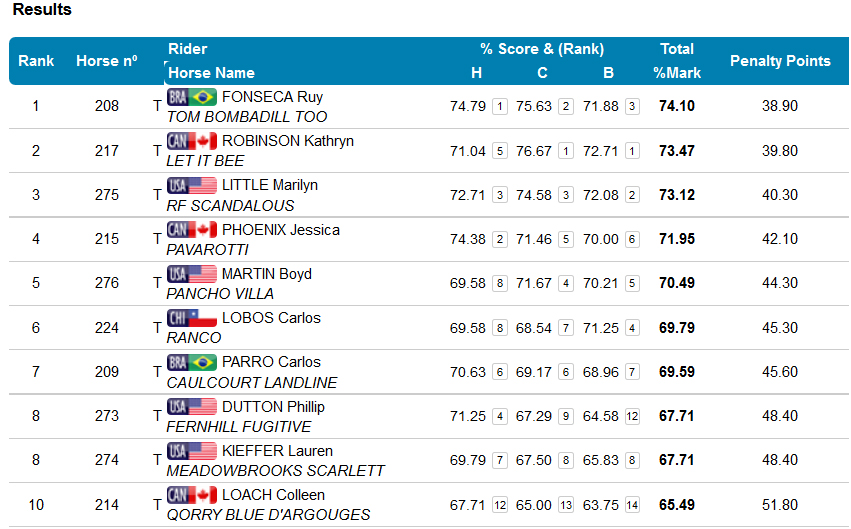Click rank badge 1 next to 74.79
This screenshot has height=529, width=851.
coord(499,106)
